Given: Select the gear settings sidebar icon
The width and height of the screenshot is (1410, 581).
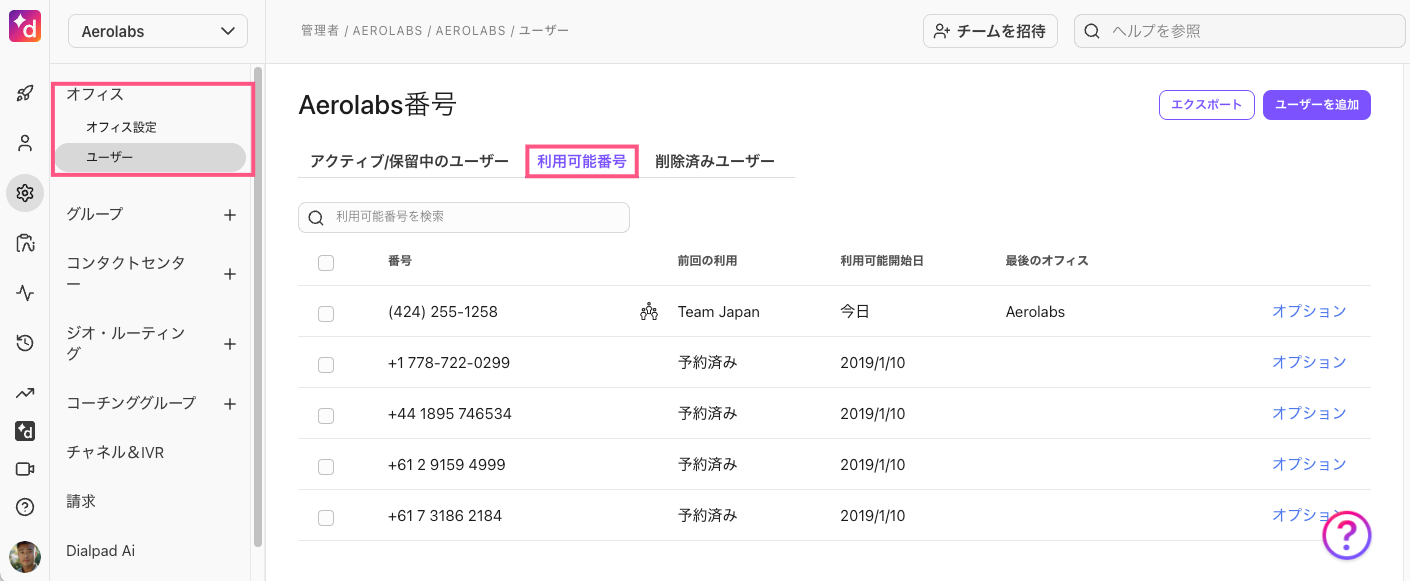Looking at the screenshot, I should point(25,192).
